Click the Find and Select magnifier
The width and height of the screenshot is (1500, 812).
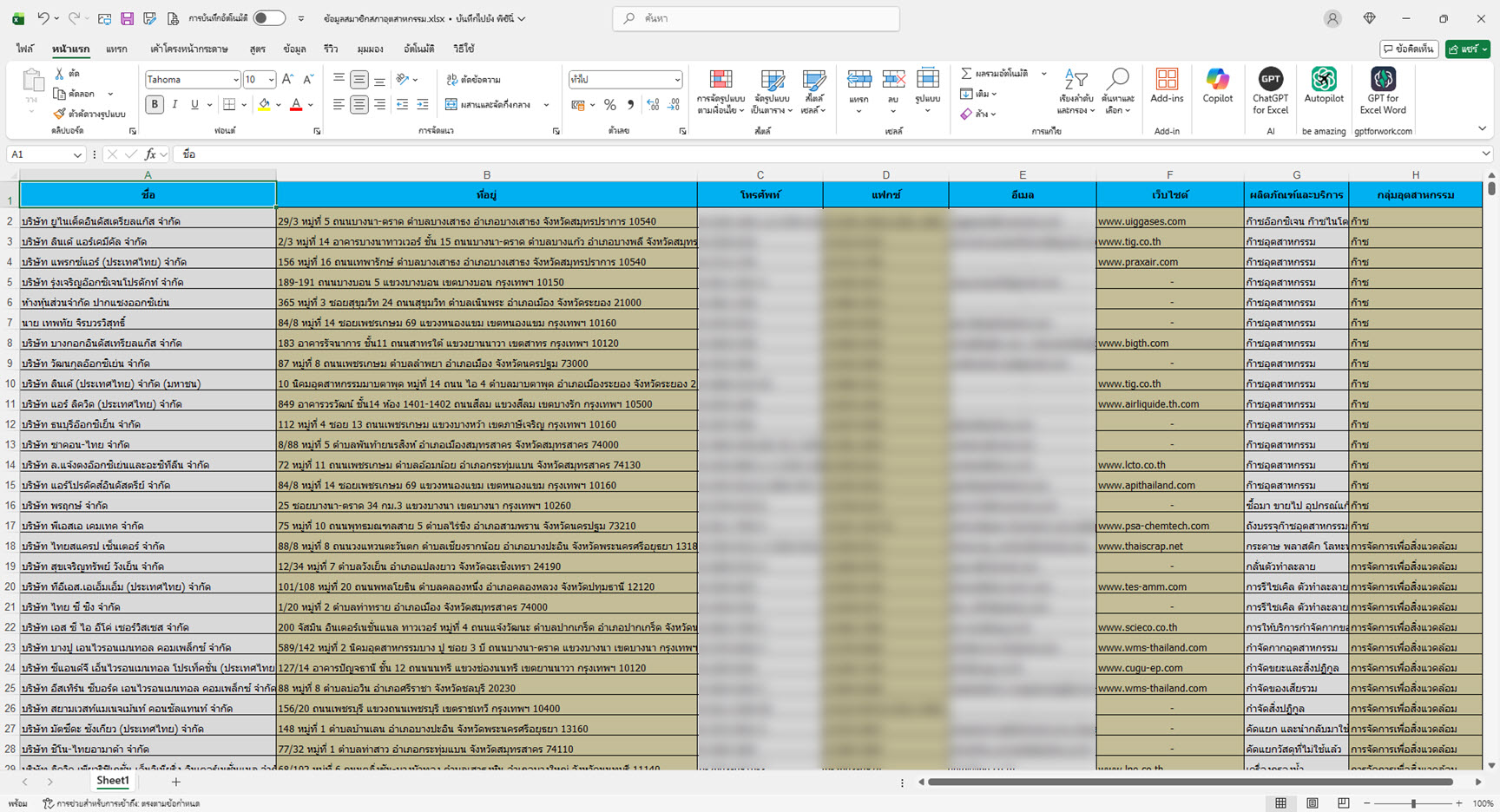pyautogui.click(x=1119, y=90)
